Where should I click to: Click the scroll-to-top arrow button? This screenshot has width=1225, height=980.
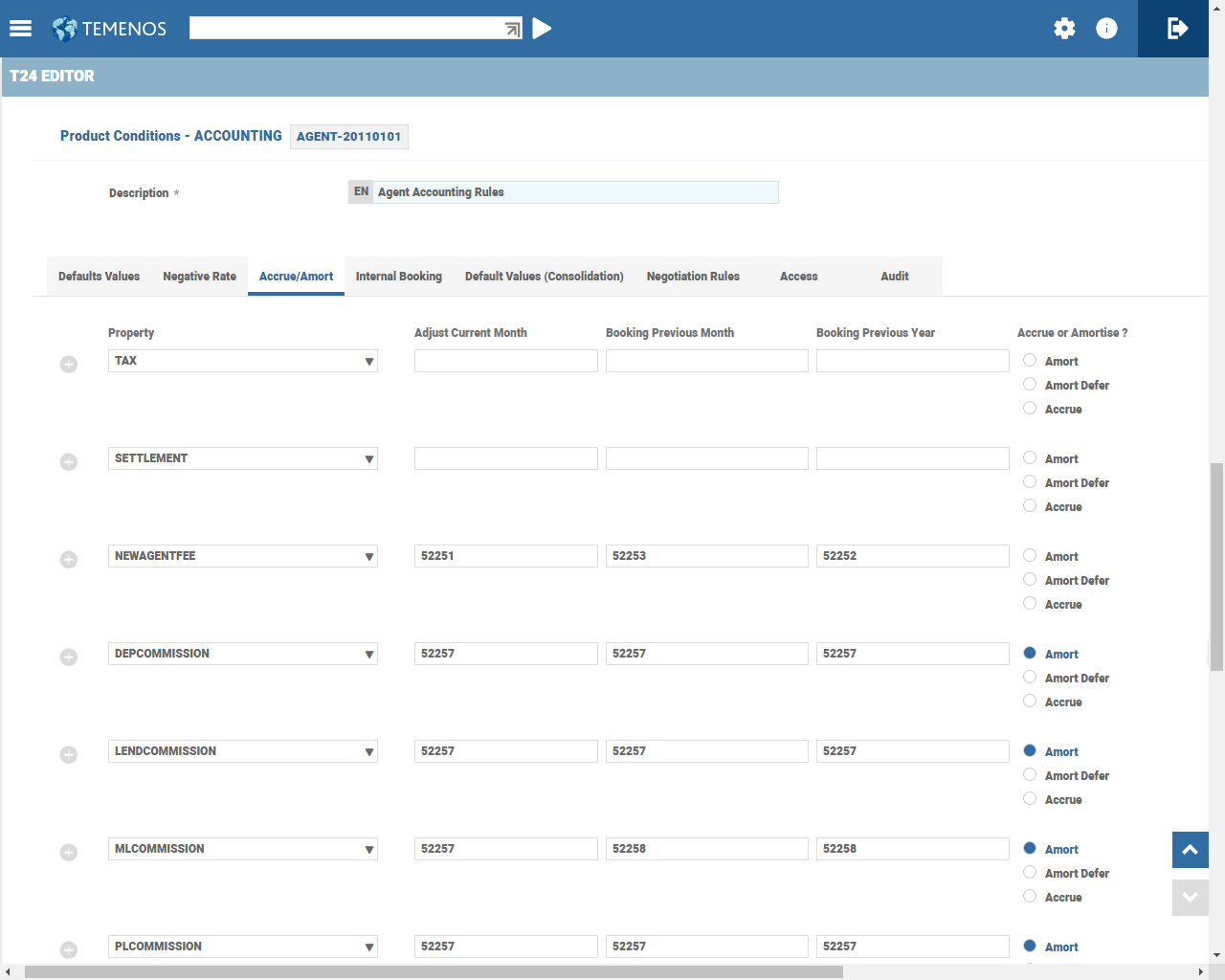click(1190, 850)
